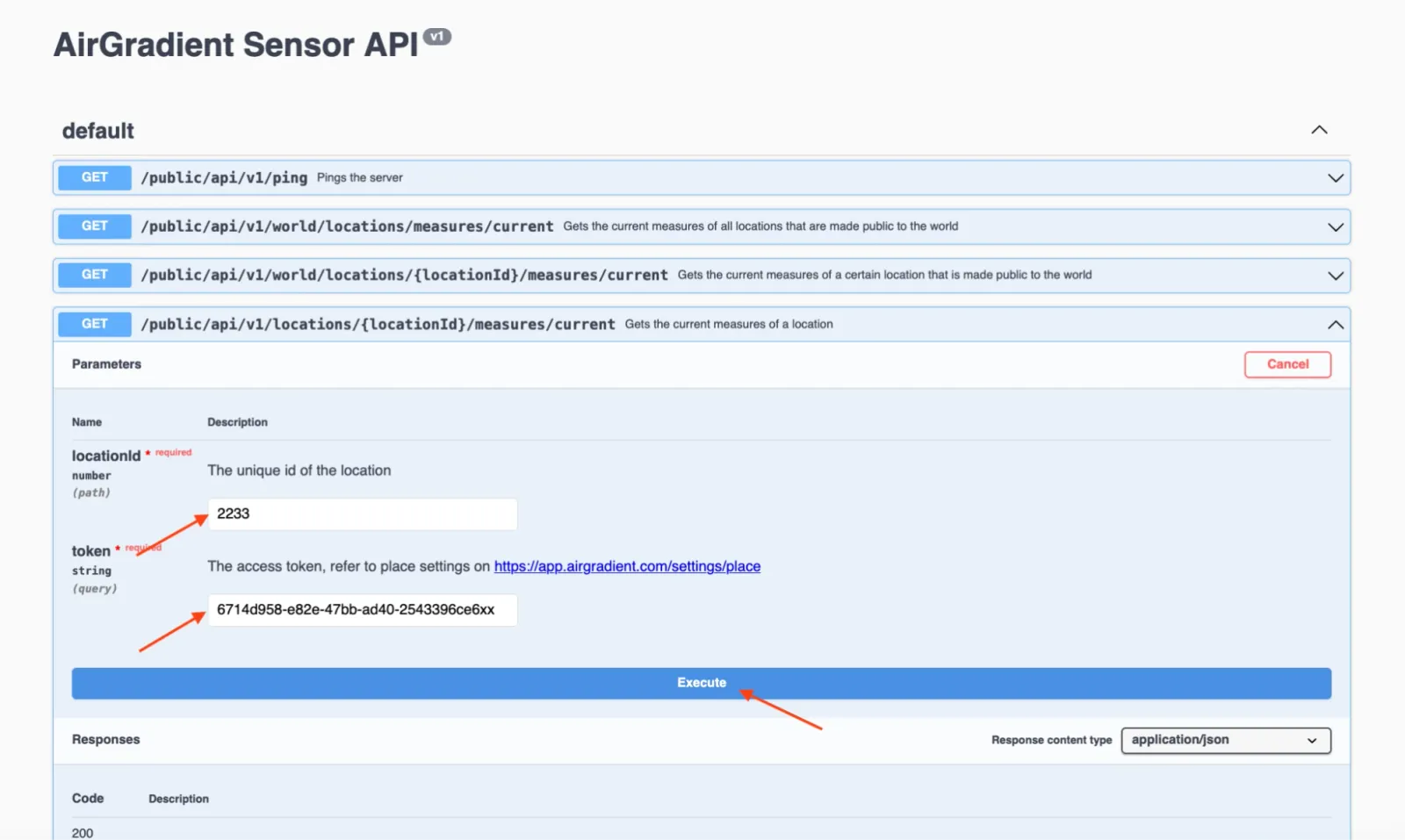Click the locationId field containing 2233
This screenshot has height=840, width=1405.
(362, 514)
